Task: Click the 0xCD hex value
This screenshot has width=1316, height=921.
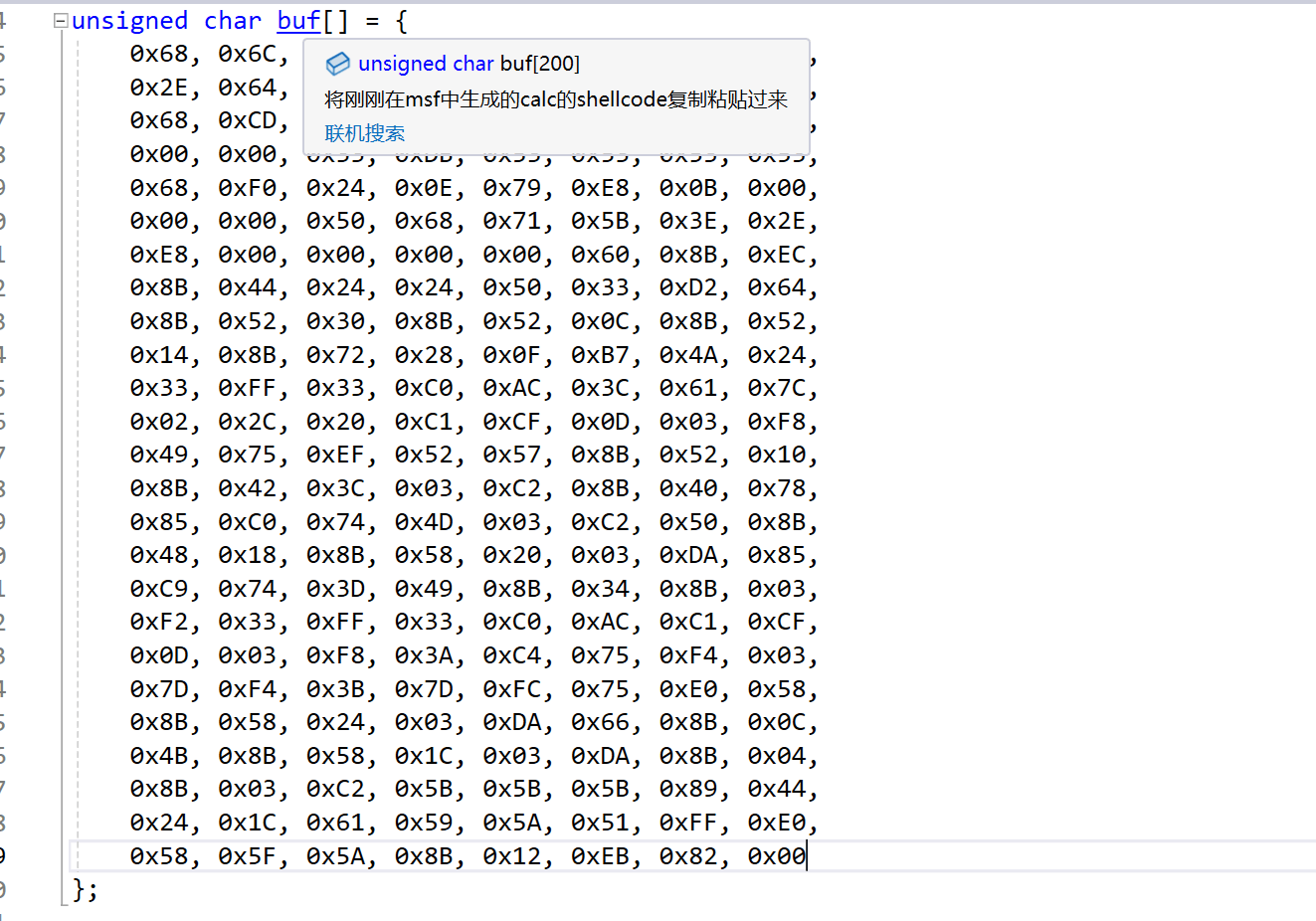Action: [x=247, y=120]
